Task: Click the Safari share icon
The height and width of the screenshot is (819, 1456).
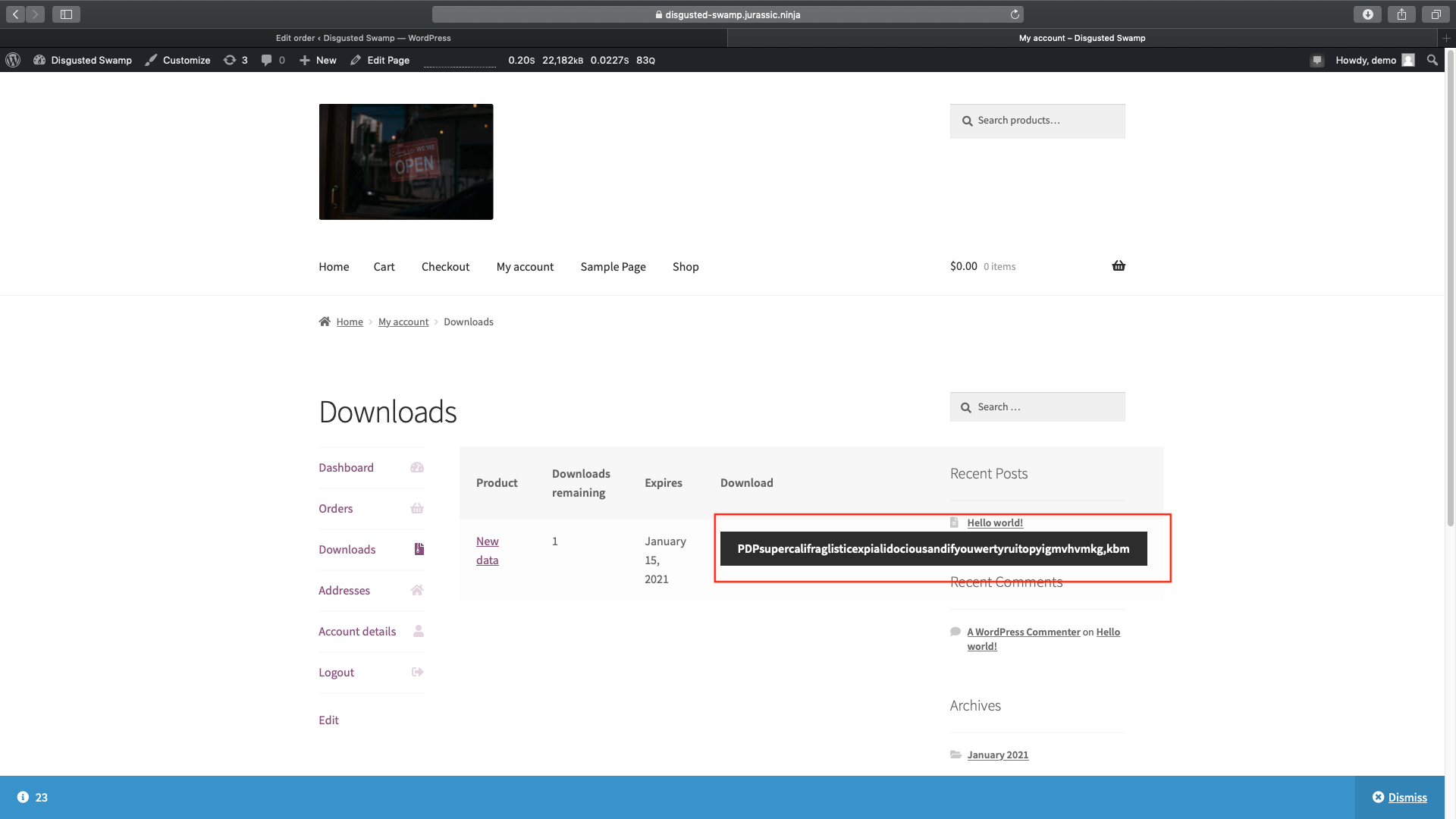Action: pyautogui.click(x=1401, y=14)
